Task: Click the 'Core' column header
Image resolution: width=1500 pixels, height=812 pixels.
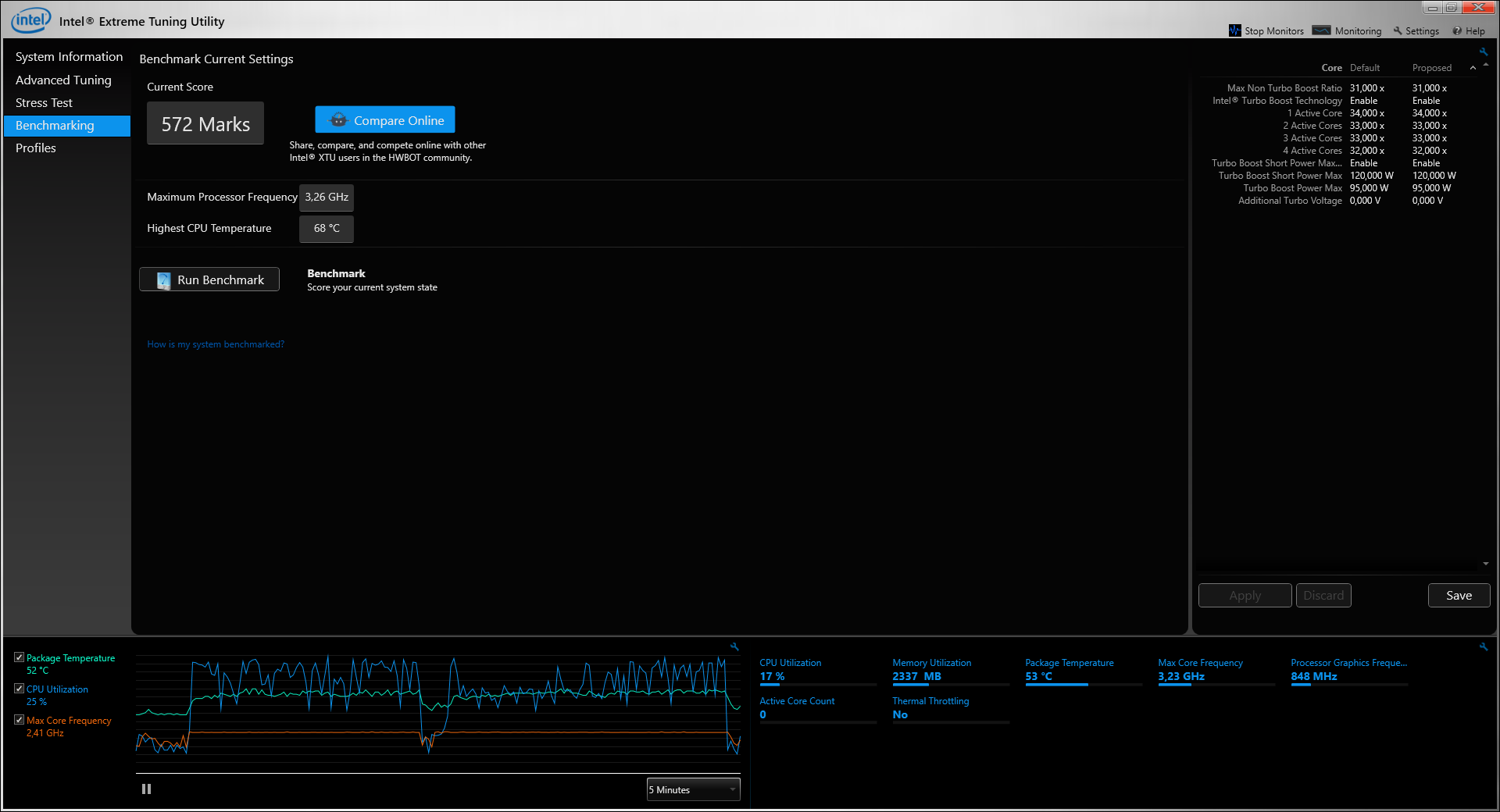Action: (x=1331, y=68)
